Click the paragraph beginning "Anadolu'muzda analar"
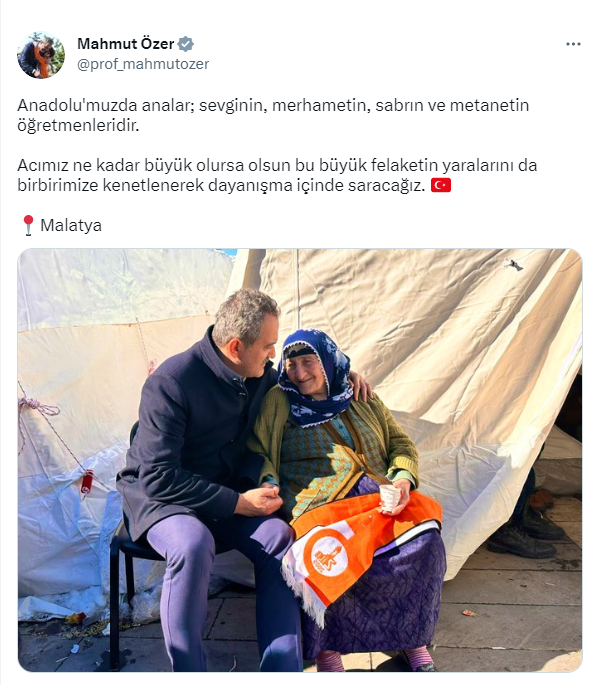The width and height of the screenshot is (599, 685). pos(273,115)
